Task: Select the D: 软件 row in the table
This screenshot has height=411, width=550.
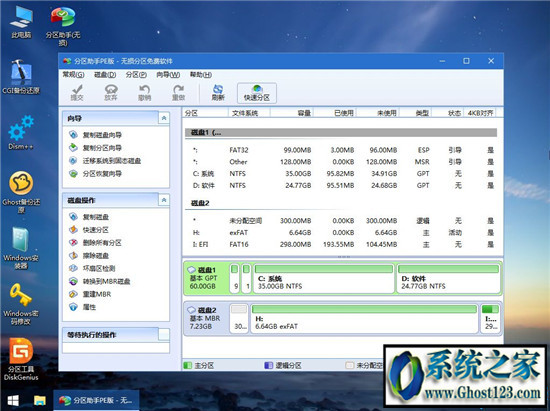Action: [x=342, y=186]
